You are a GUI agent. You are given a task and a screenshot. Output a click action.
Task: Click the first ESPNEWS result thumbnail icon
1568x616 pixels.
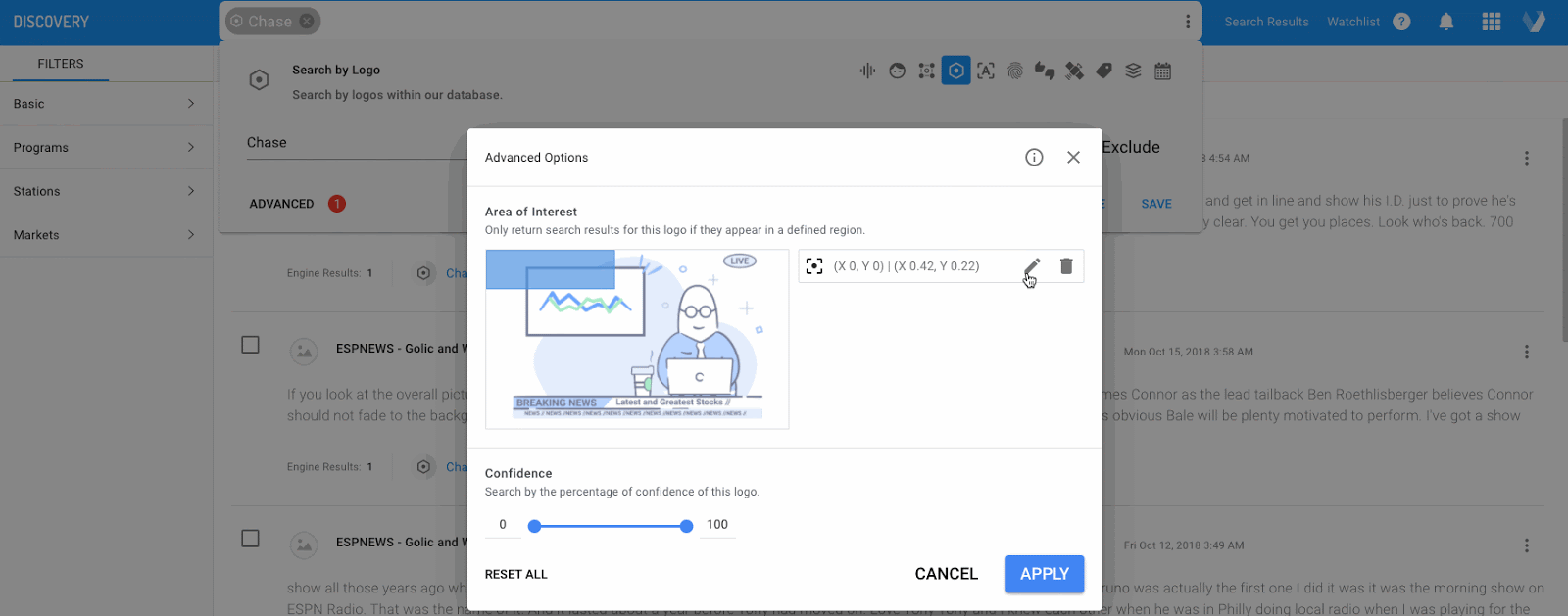click(304, 351)
